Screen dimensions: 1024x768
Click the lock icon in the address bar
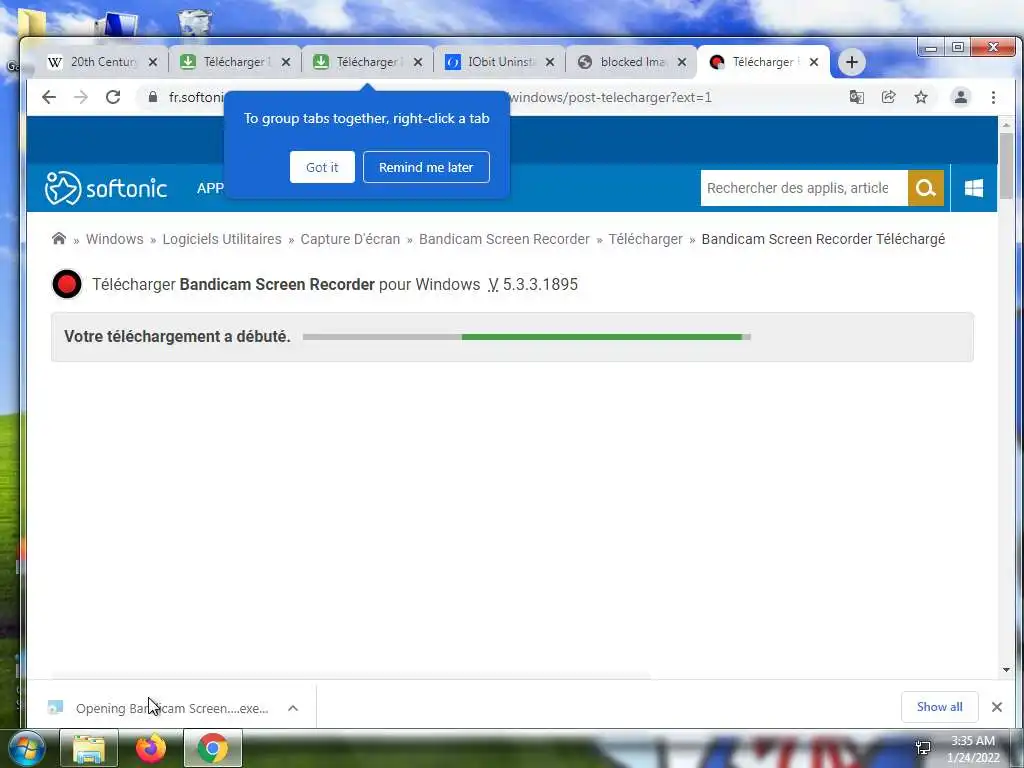(x=153, y=97)
